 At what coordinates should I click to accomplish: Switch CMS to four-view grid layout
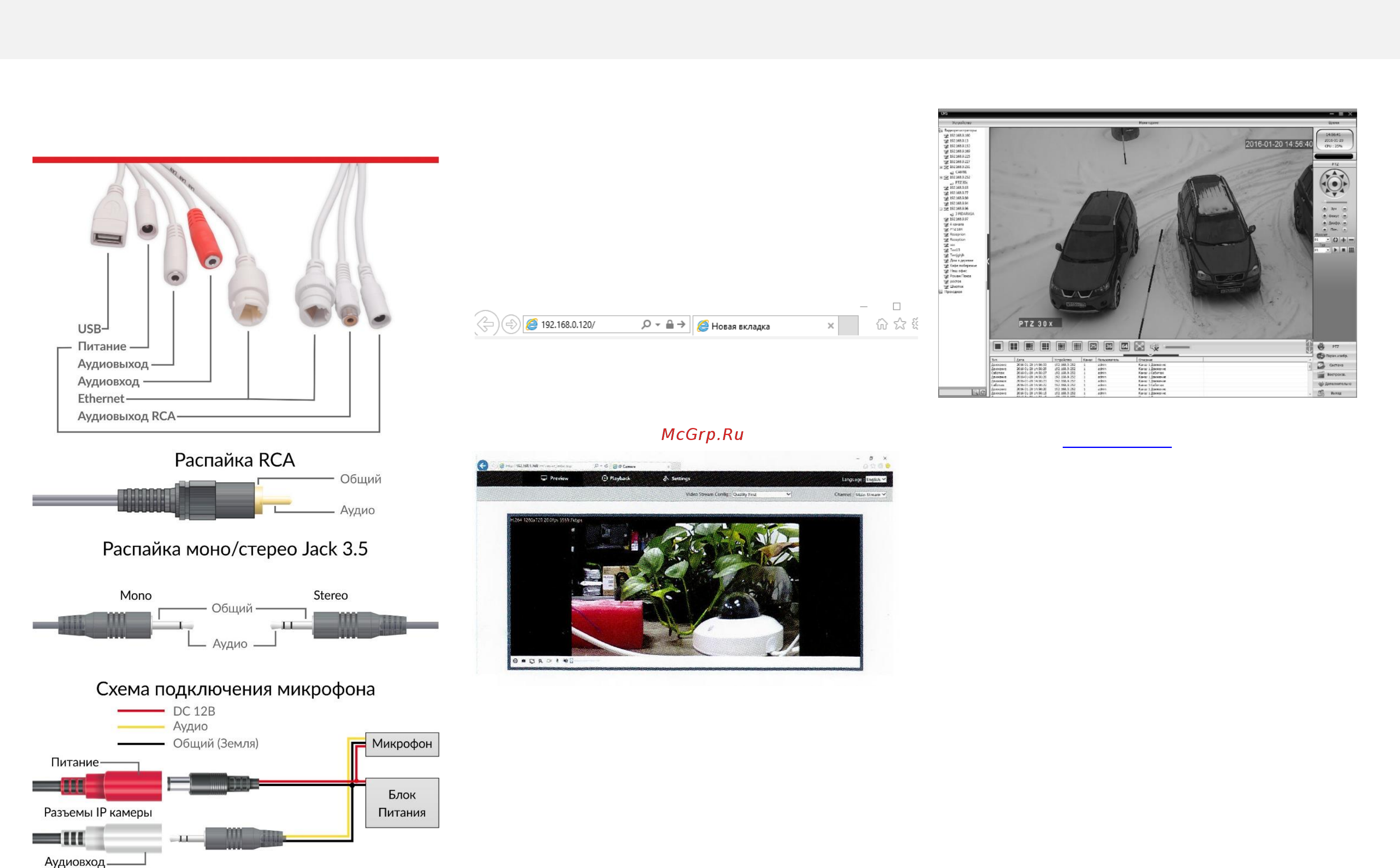click(x=1014, y=346)
